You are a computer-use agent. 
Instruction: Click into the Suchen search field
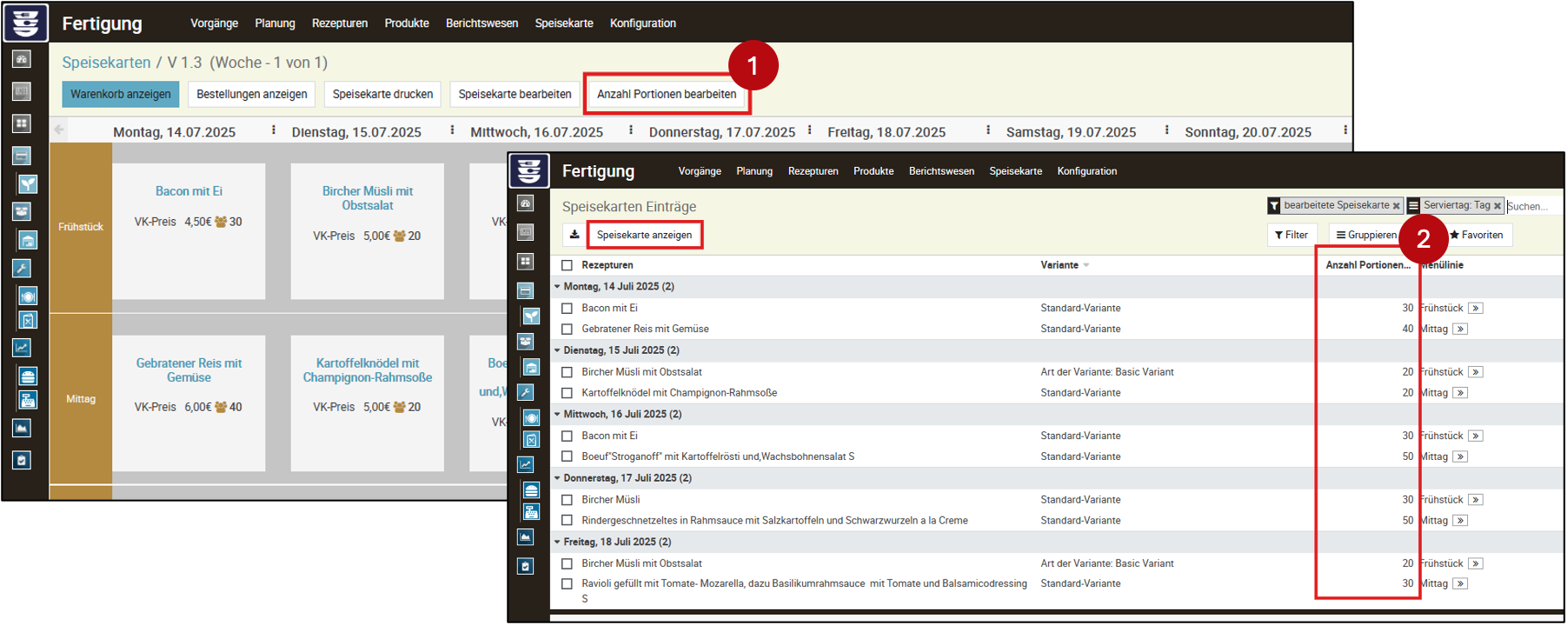tap(1531, 206)
